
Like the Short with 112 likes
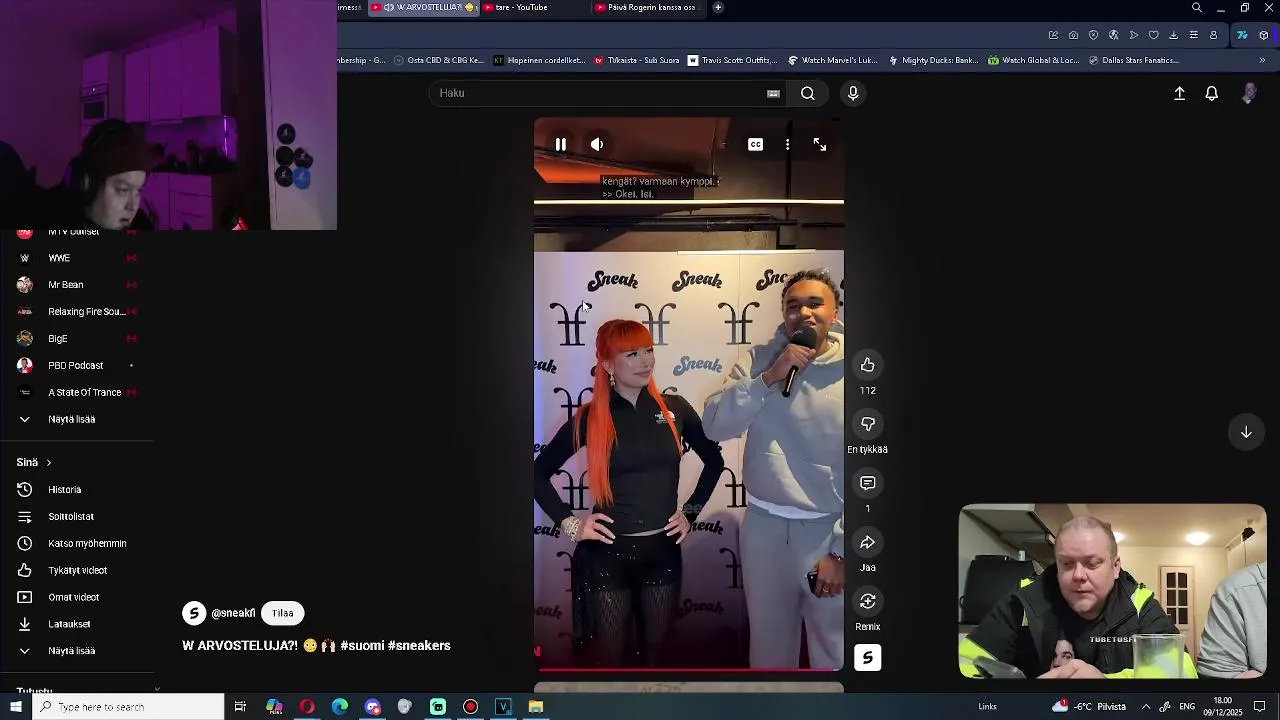(868, 365)
